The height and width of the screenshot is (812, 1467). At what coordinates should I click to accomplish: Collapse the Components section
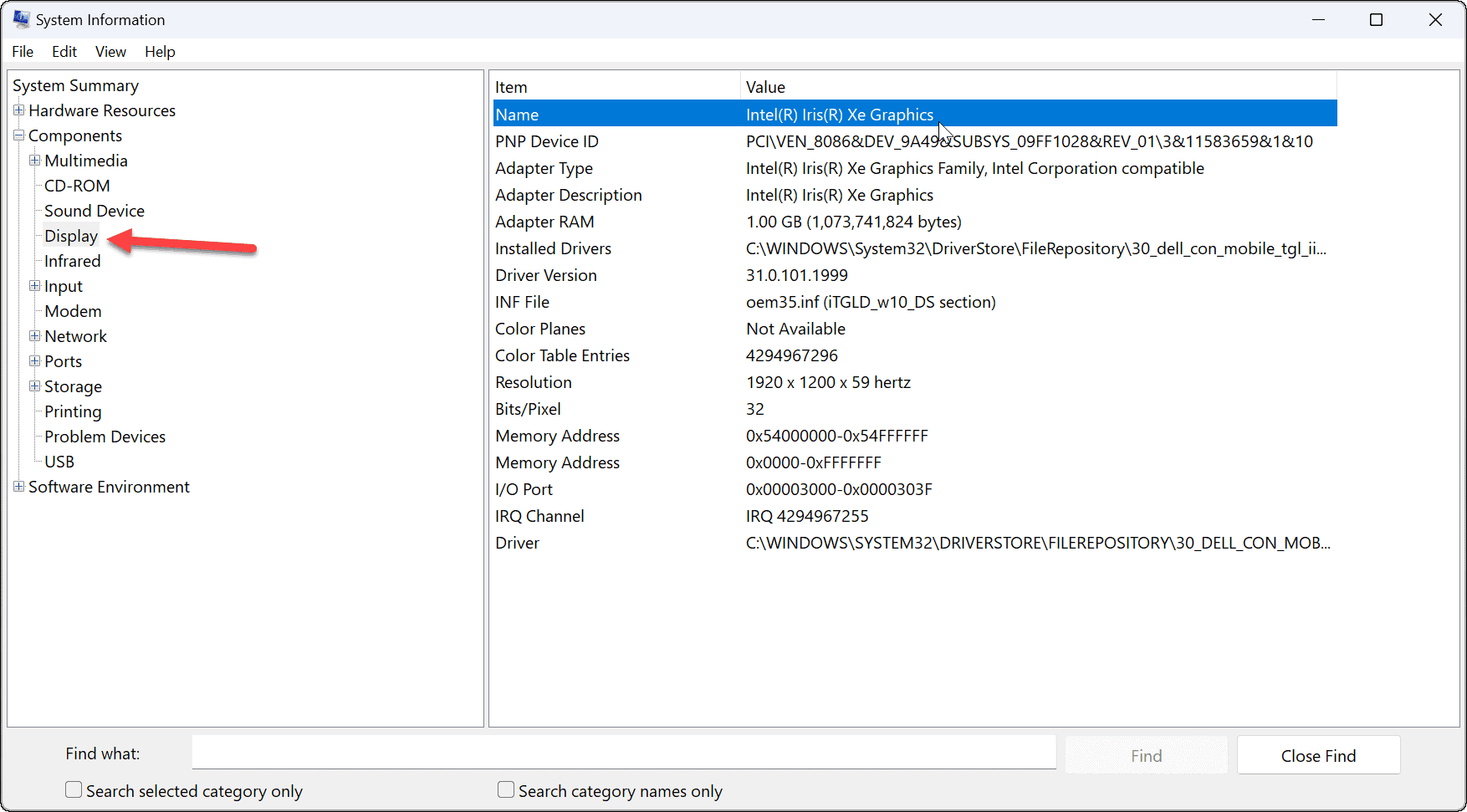18,135
